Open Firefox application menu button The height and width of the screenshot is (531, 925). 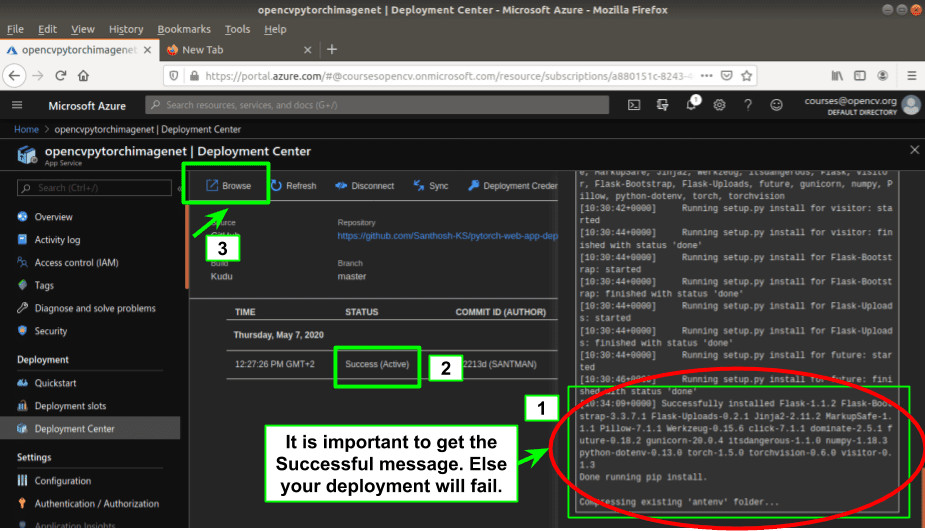[911, 76]
